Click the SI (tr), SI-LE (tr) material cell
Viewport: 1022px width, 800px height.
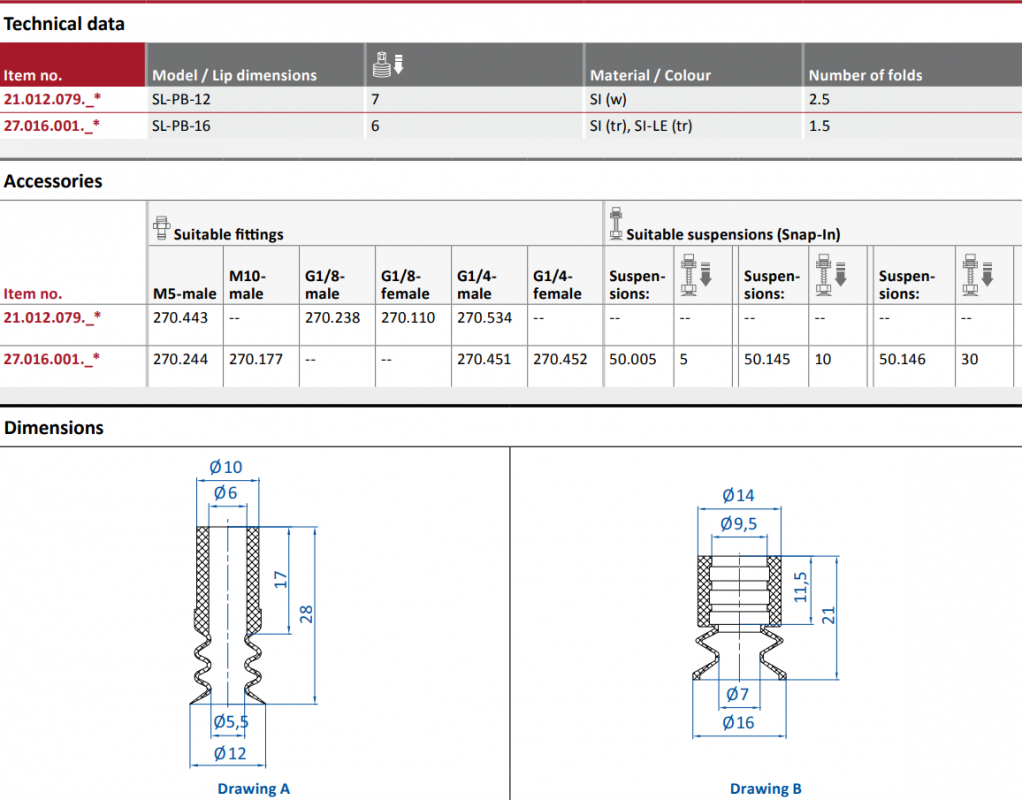[641, 126]
